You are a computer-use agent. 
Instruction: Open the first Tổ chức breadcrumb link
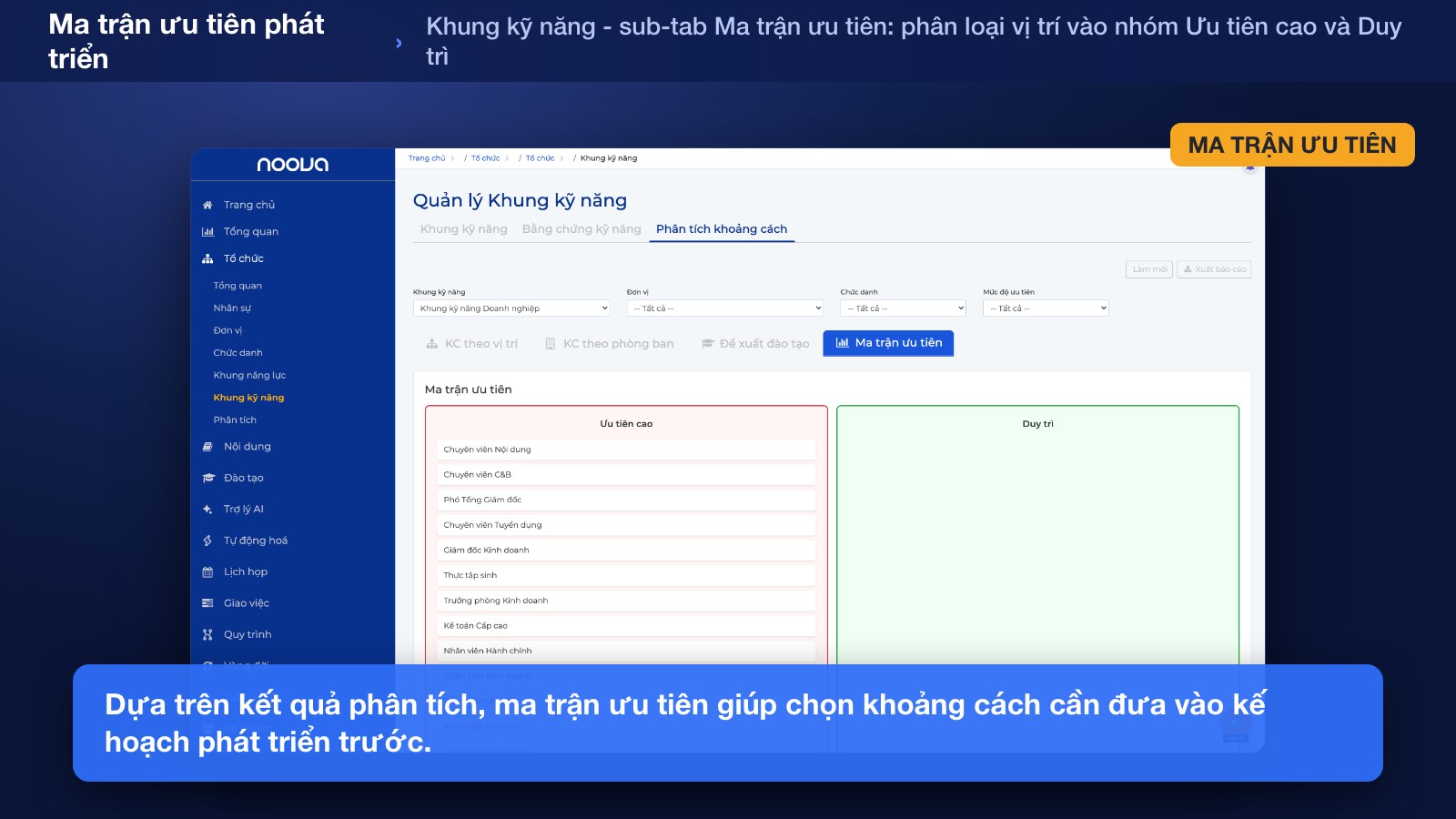coord(485,158)
